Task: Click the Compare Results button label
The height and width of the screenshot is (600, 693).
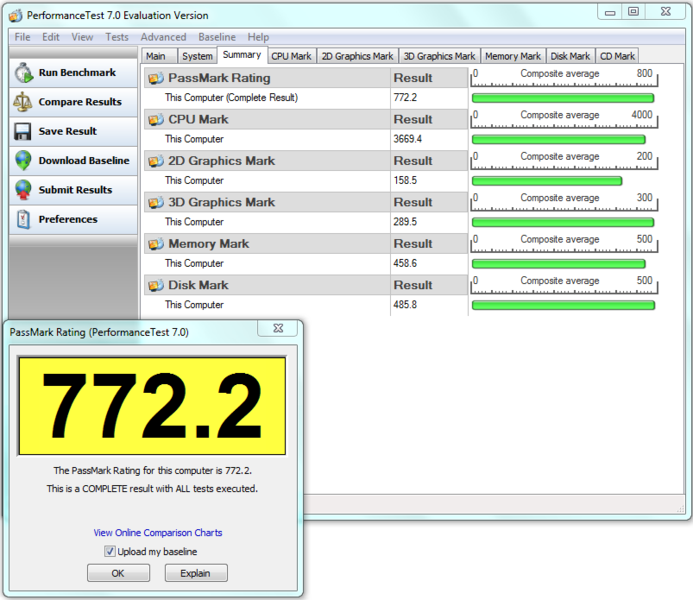Action: coord(80,102)
